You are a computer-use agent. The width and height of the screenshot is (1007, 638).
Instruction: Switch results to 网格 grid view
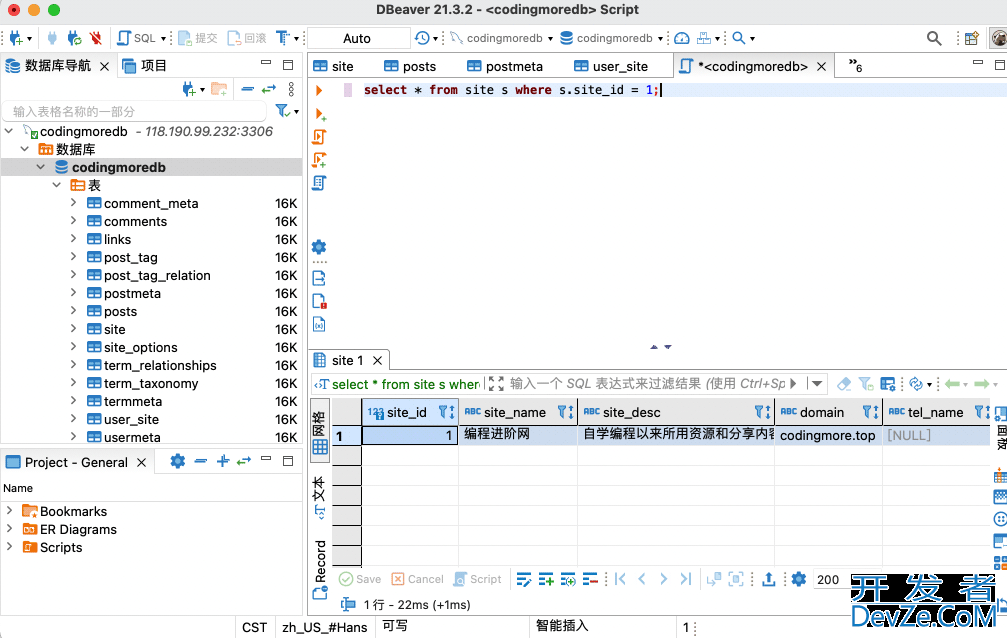coord(319,429)
